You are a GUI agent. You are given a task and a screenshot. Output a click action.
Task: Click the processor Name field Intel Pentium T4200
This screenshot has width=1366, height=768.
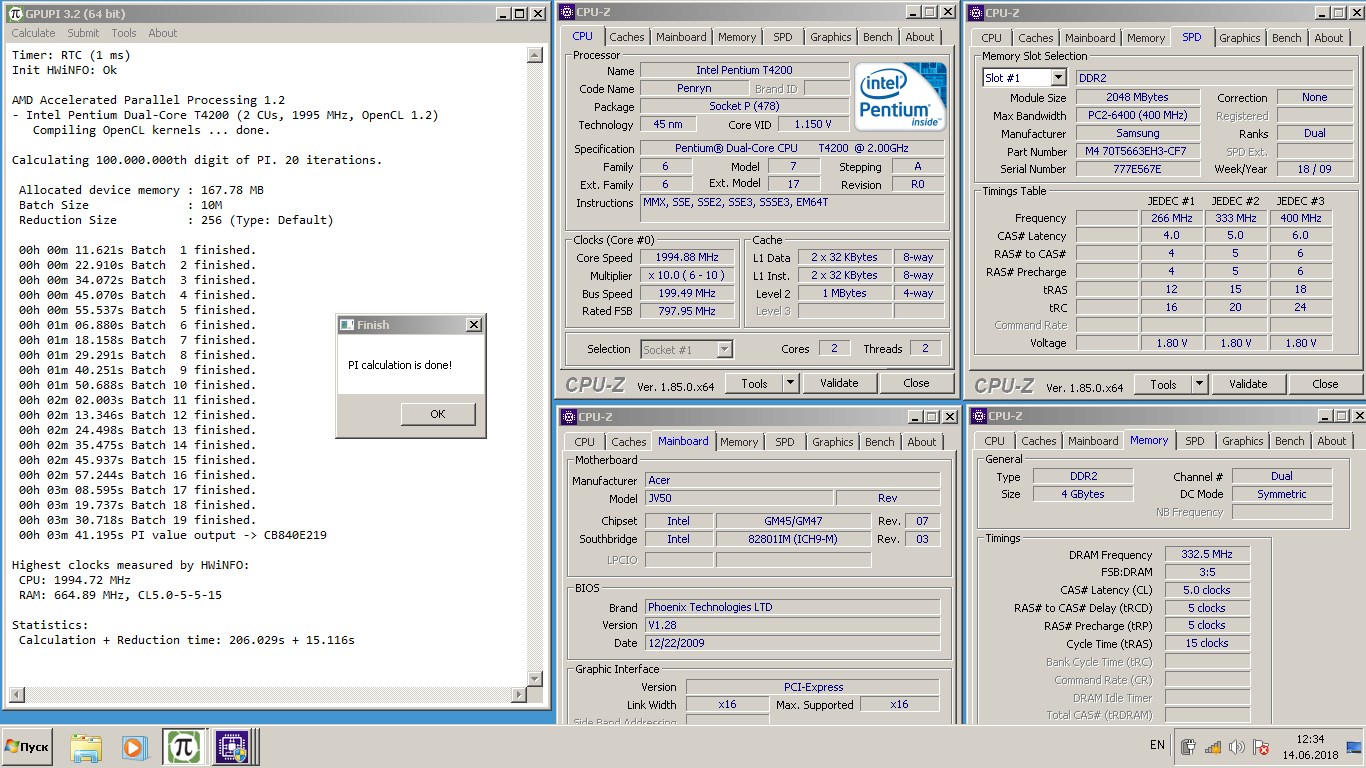(744, 71)
